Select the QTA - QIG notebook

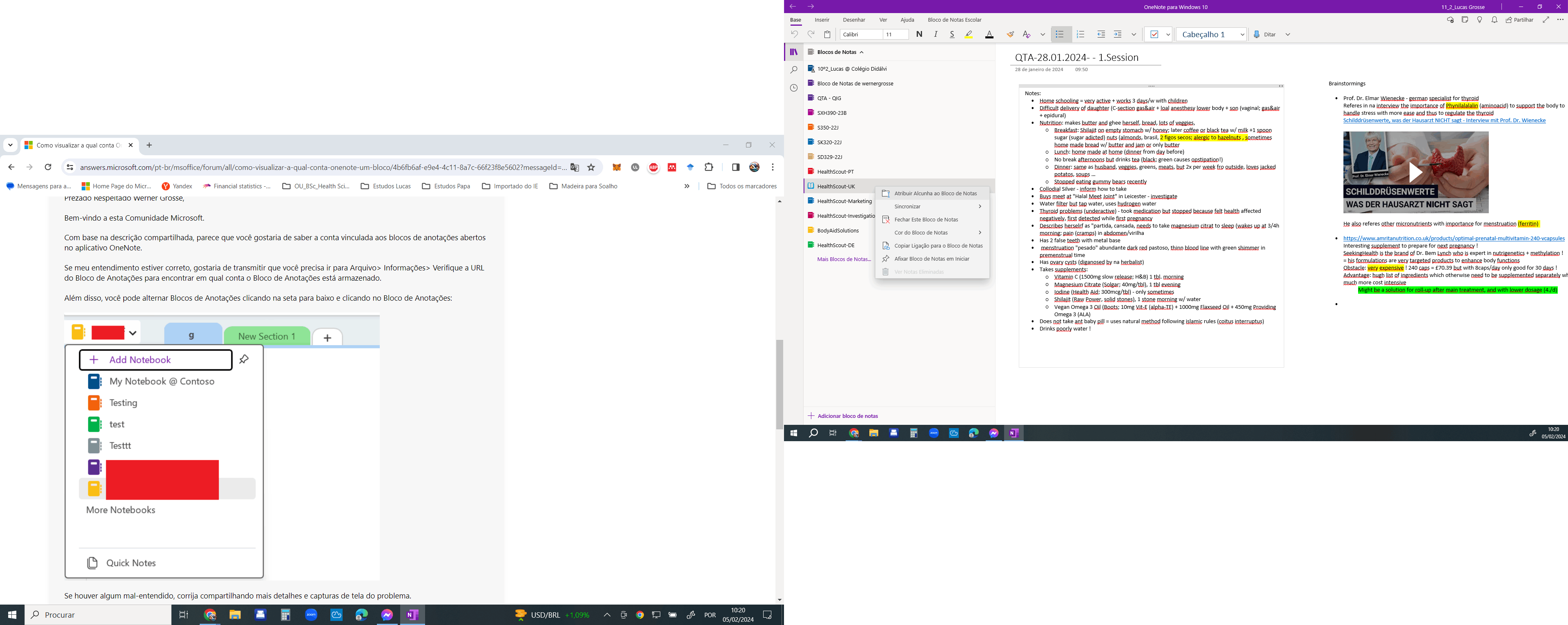[x=899, y=98]
